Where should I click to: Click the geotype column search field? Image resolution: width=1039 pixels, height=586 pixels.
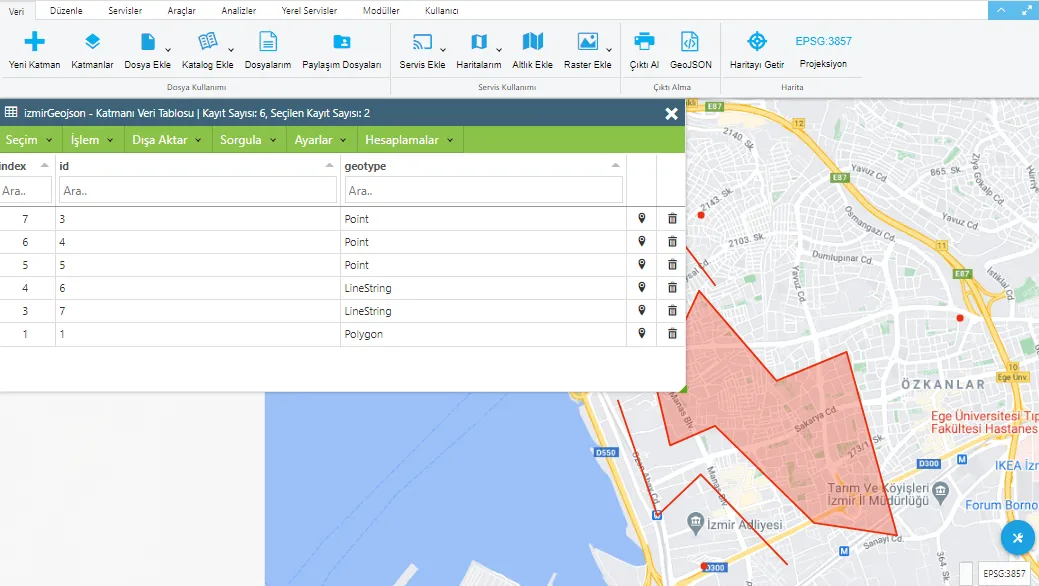click(483, 190)
